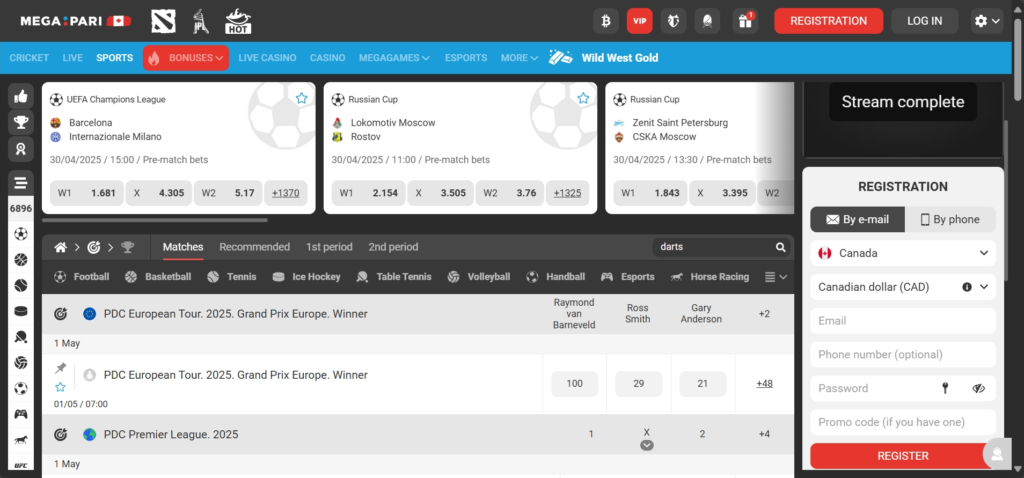Open the HOT promotions icon
The height and width of the screenshot is (478, 1024).
(238, 21)
